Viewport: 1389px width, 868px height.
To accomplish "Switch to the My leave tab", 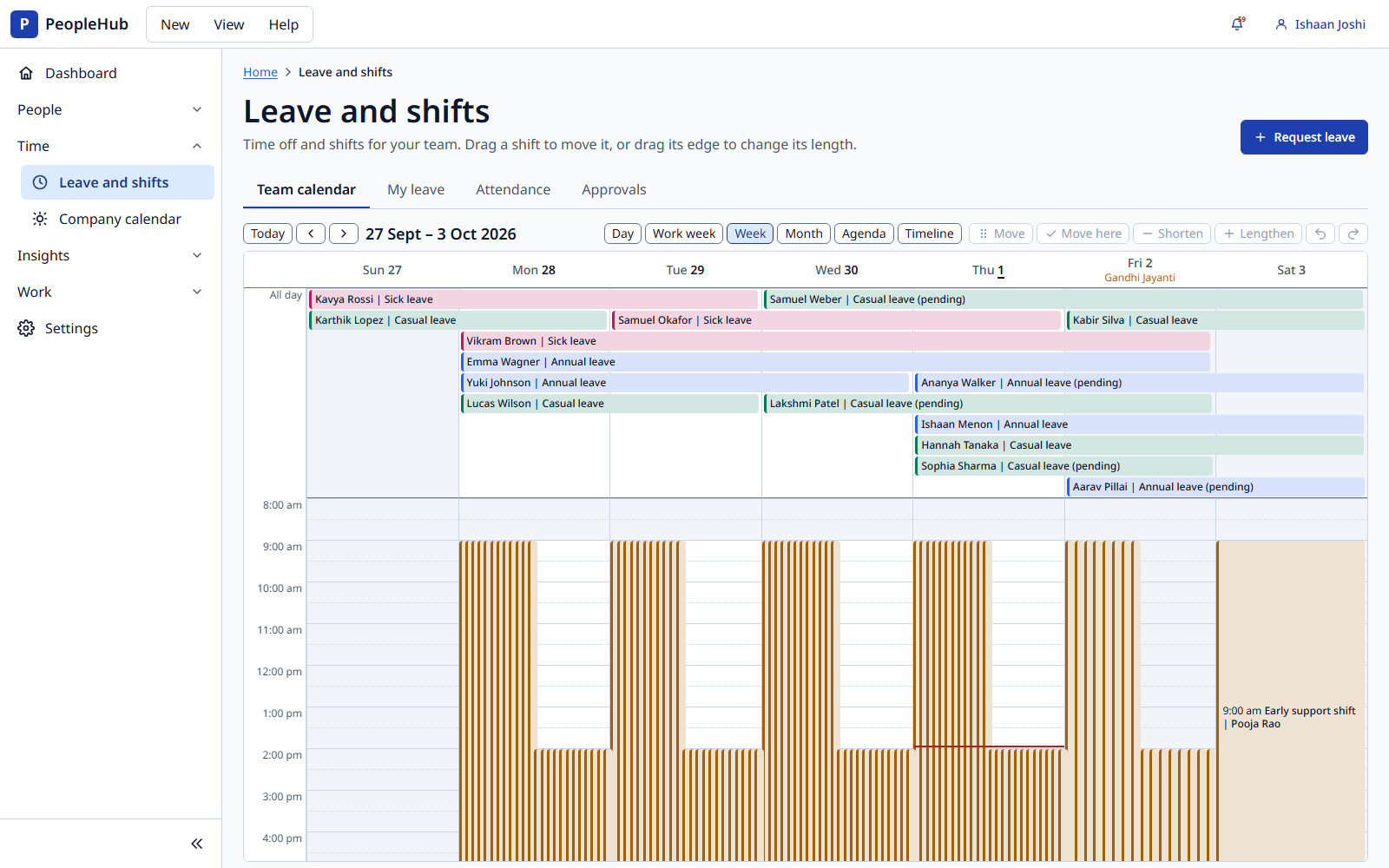I will pos(416,189).
